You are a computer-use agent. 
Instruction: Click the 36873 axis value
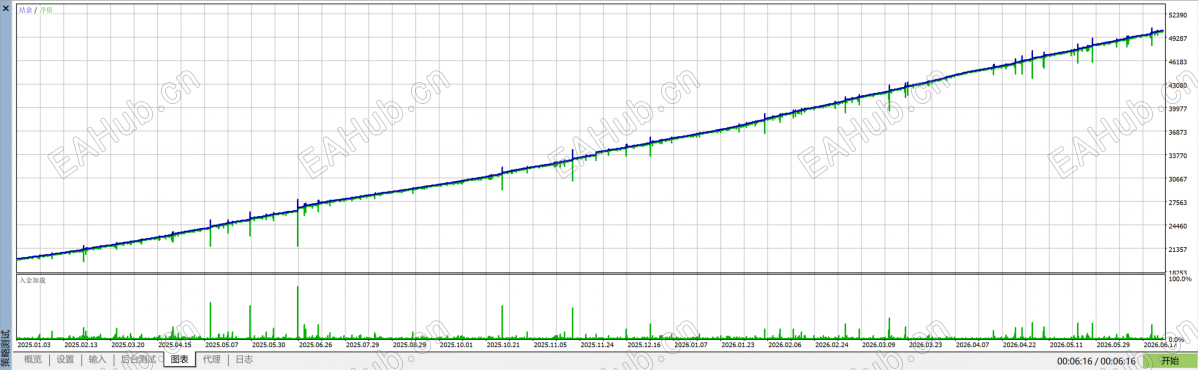(1179, 132)
